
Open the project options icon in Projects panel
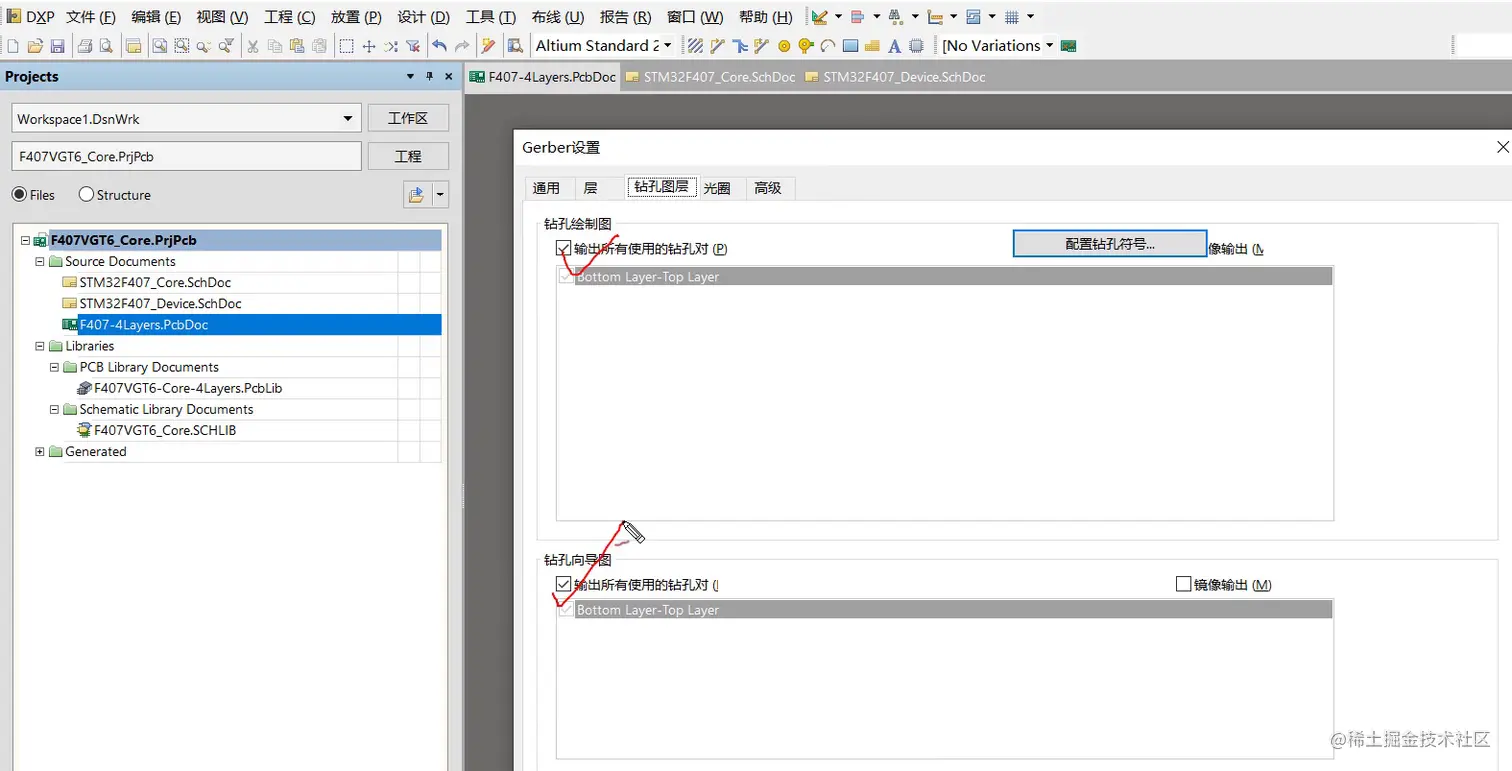416,195
